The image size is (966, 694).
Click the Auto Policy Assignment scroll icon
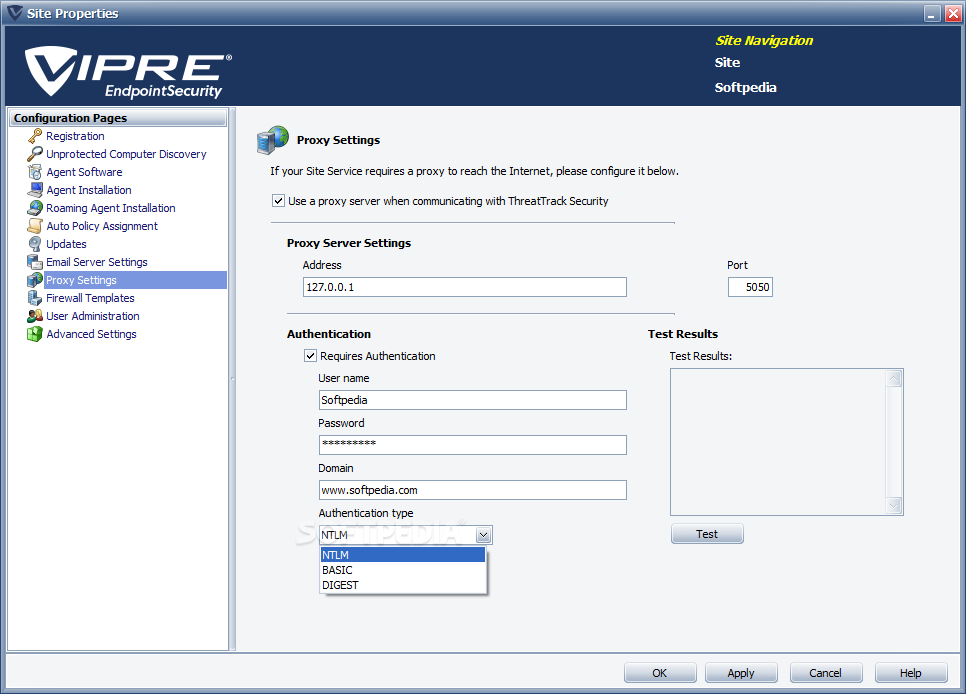coord(35,226)
